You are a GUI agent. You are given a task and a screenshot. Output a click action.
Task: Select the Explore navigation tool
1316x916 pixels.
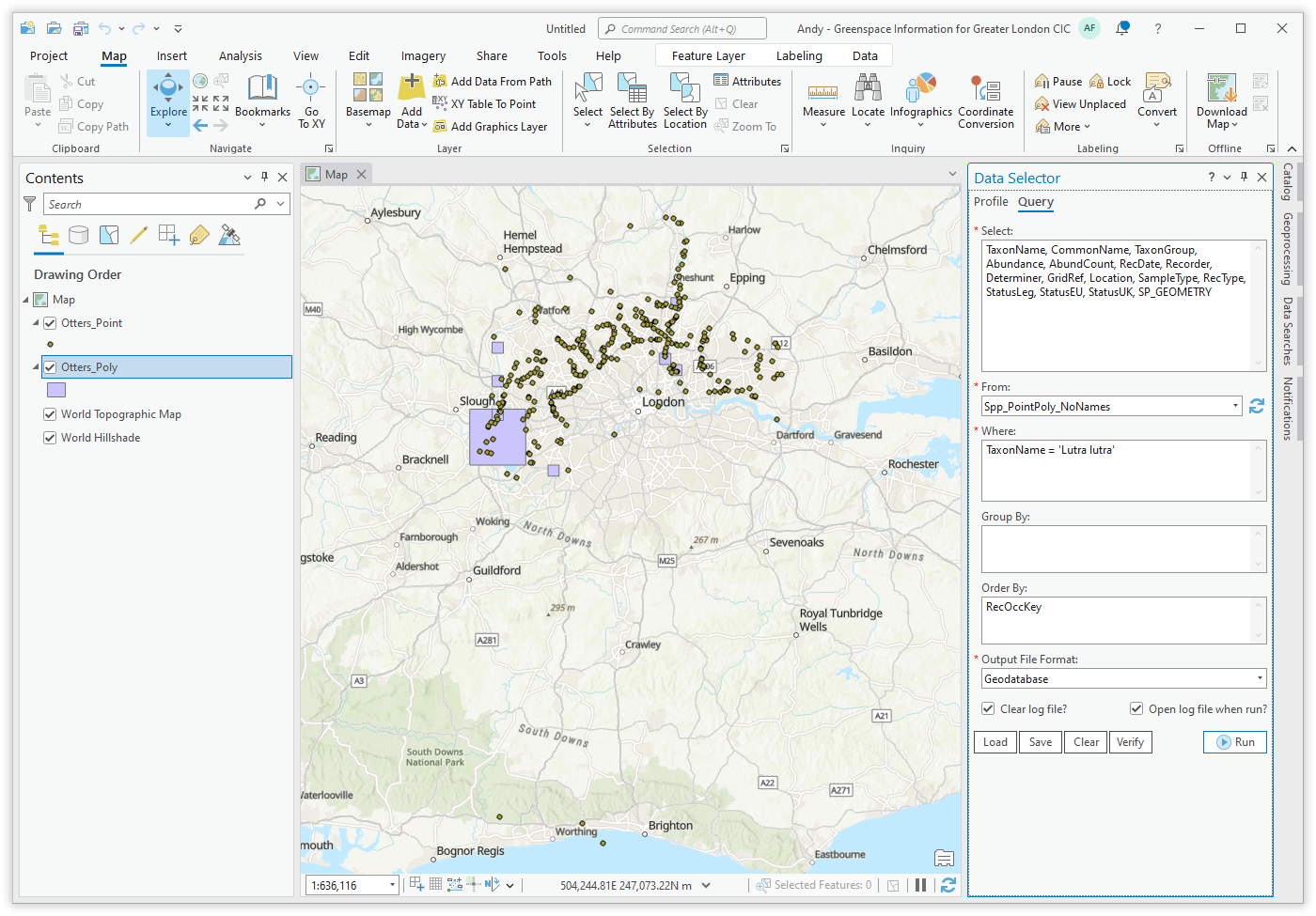click(x=168, y=101)
